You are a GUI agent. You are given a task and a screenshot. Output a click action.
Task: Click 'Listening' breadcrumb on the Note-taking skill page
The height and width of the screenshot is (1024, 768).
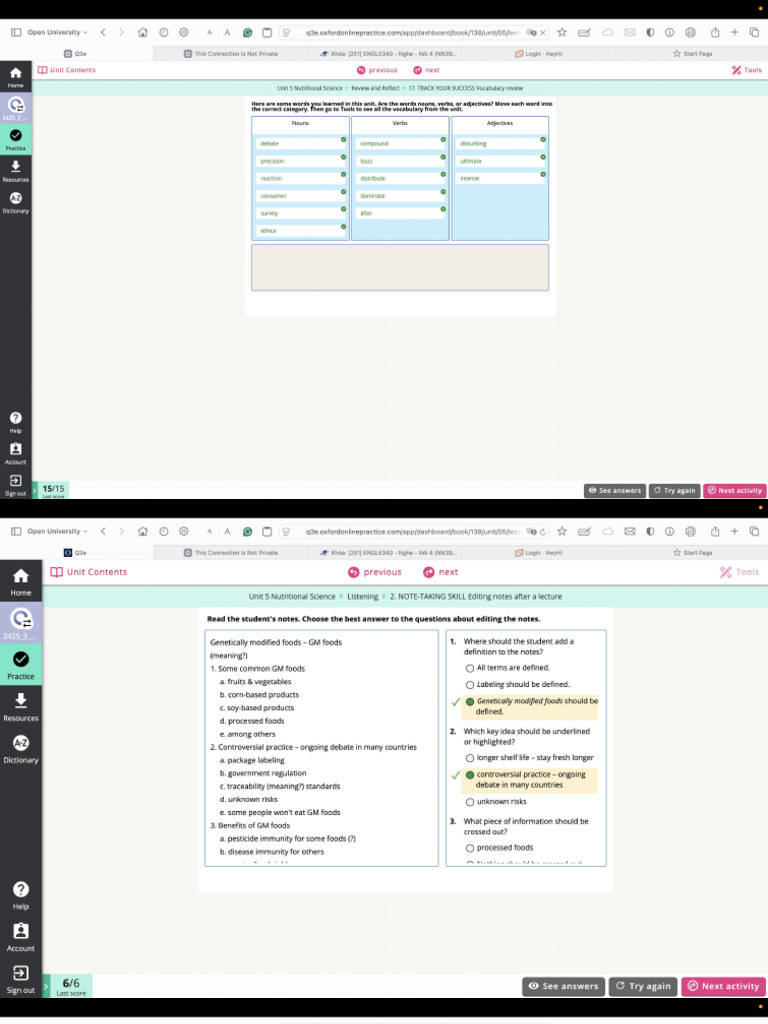point(362,596)
